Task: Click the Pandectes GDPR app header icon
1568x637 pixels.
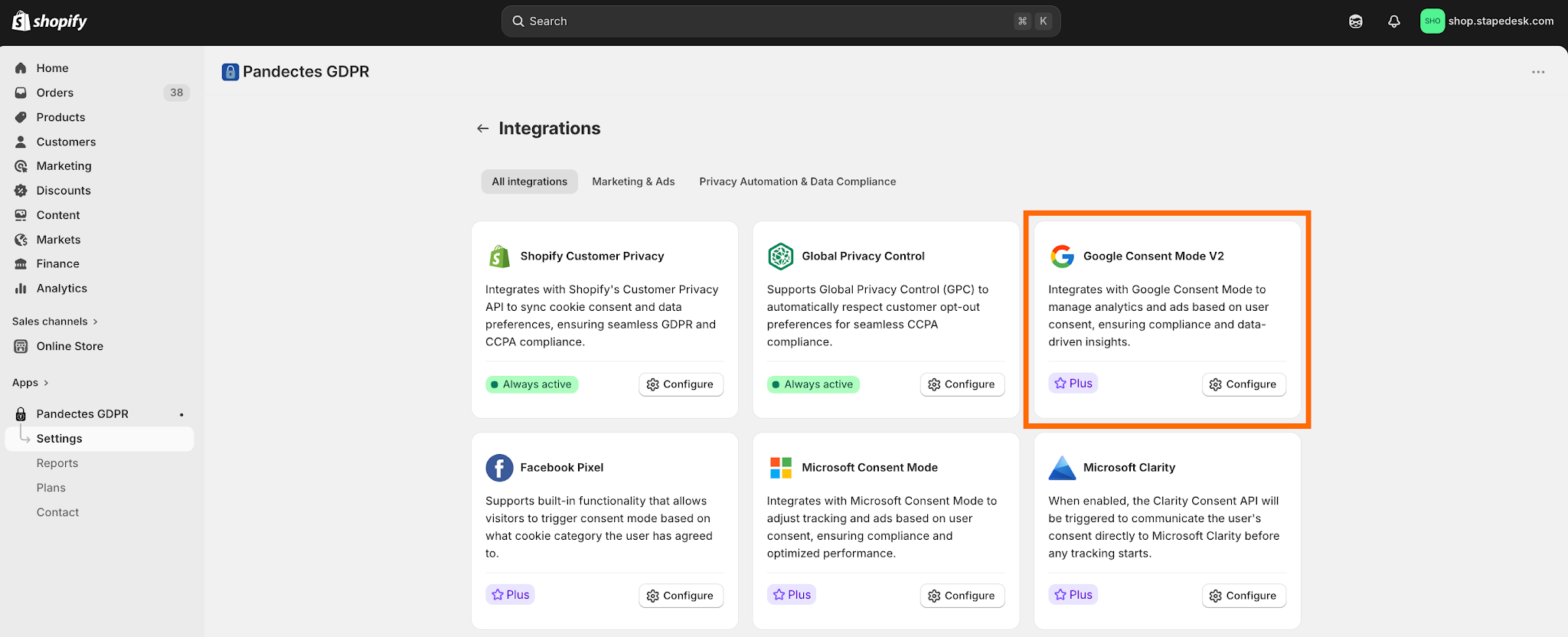Action: 230,72
